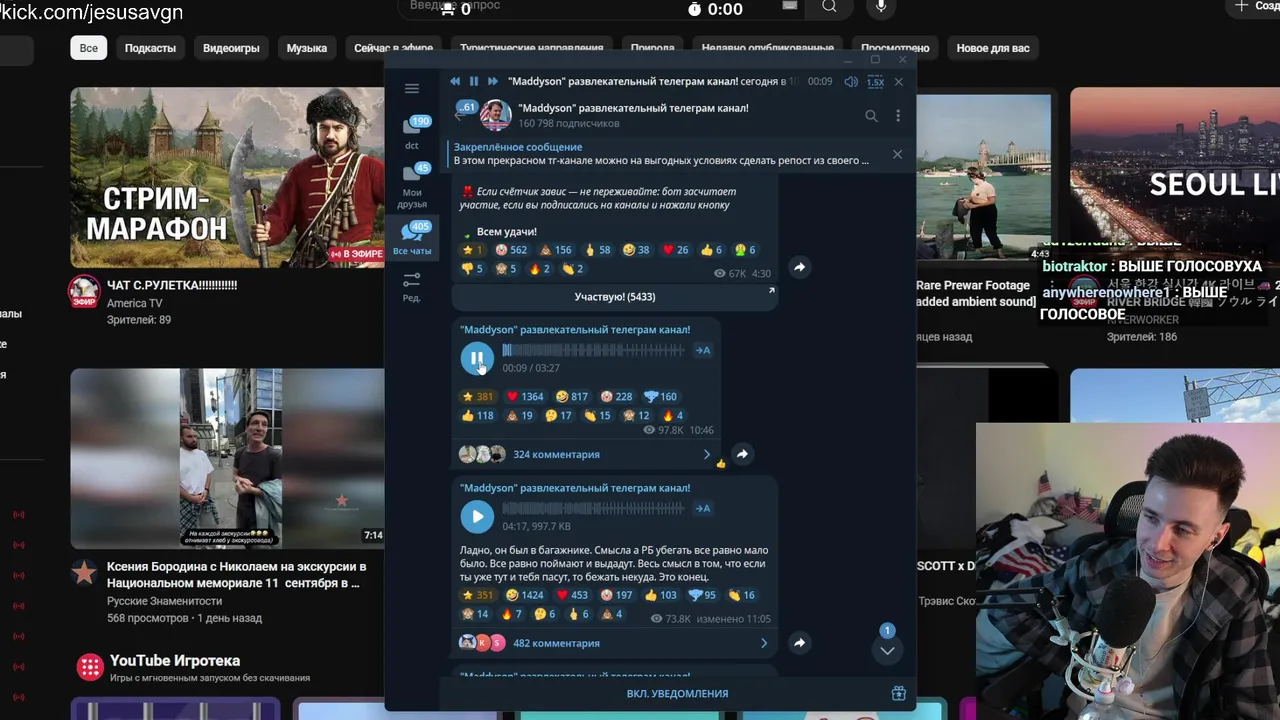Select the Все чаты folder

412,238
